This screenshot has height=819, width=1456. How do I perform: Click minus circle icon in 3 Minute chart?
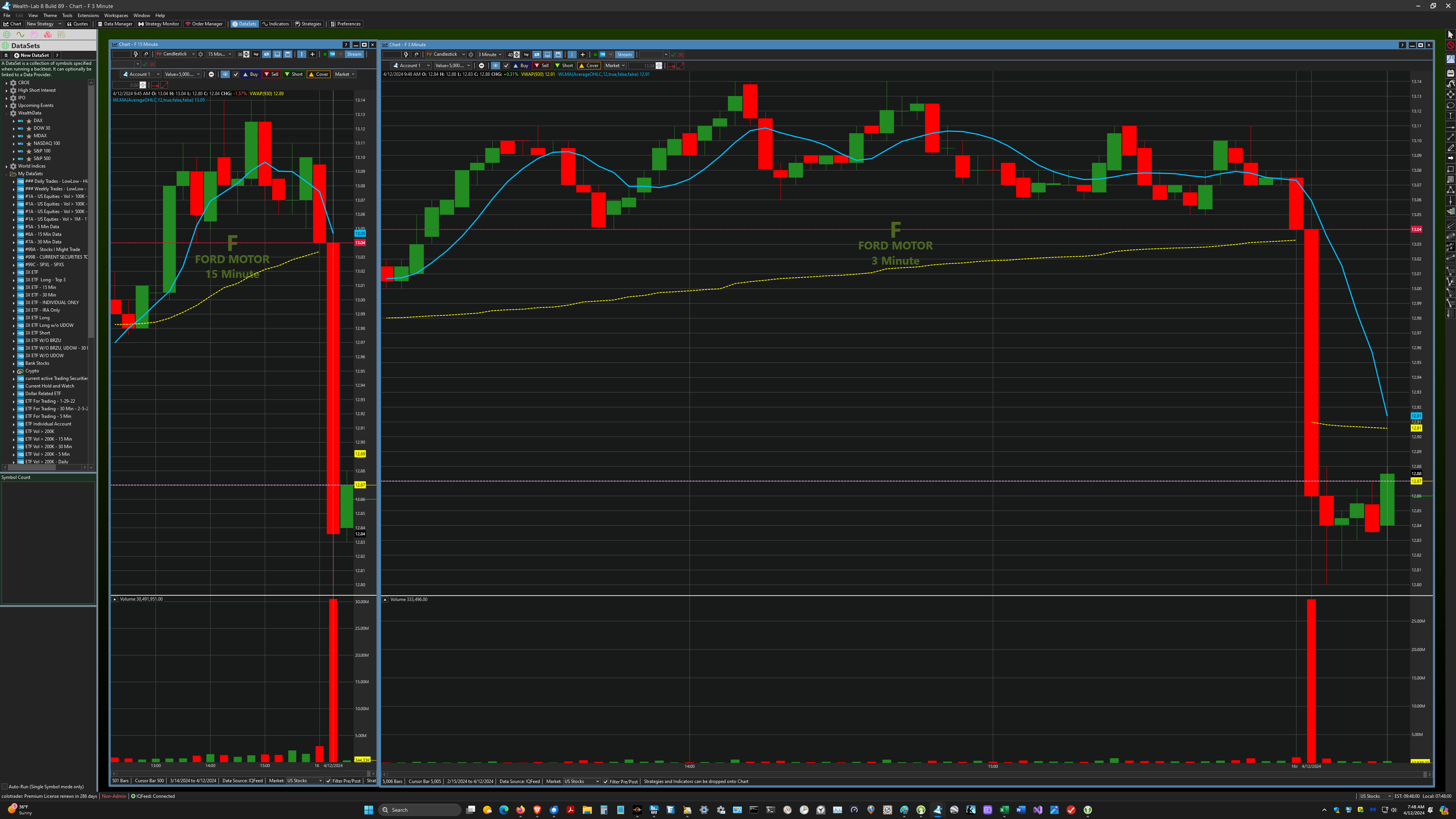(x=482, y=66)
